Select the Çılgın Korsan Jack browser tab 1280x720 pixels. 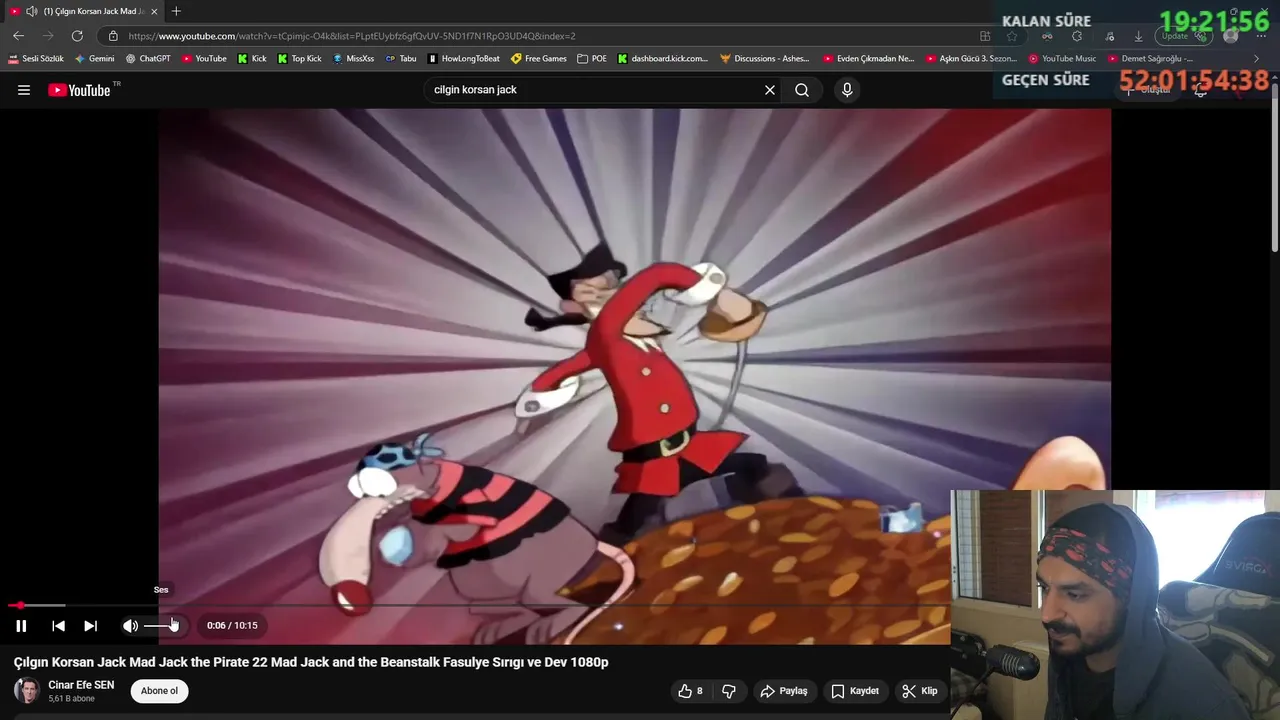(x=84, y=11)
